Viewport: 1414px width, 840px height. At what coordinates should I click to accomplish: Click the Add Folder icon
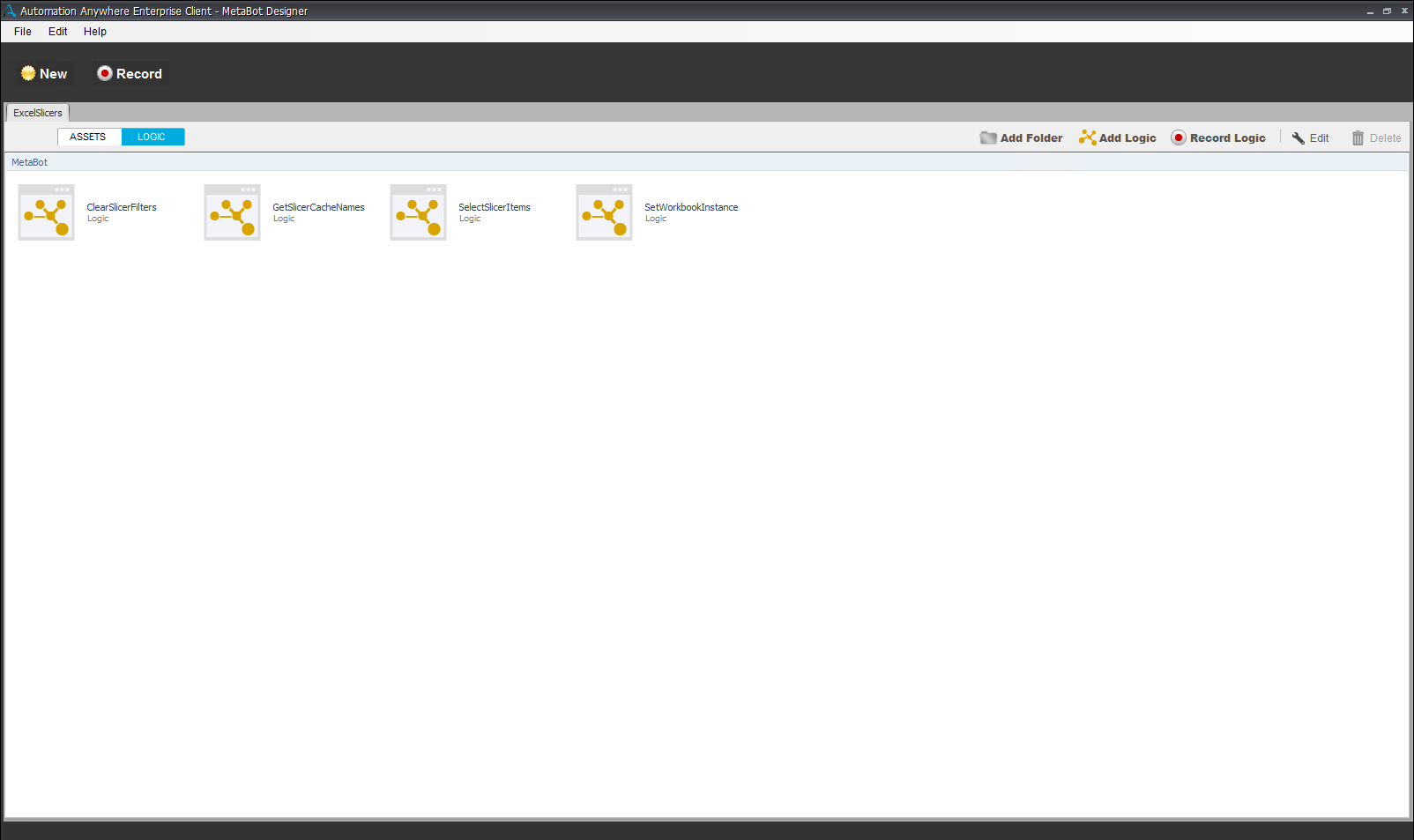tap(988, 138)
